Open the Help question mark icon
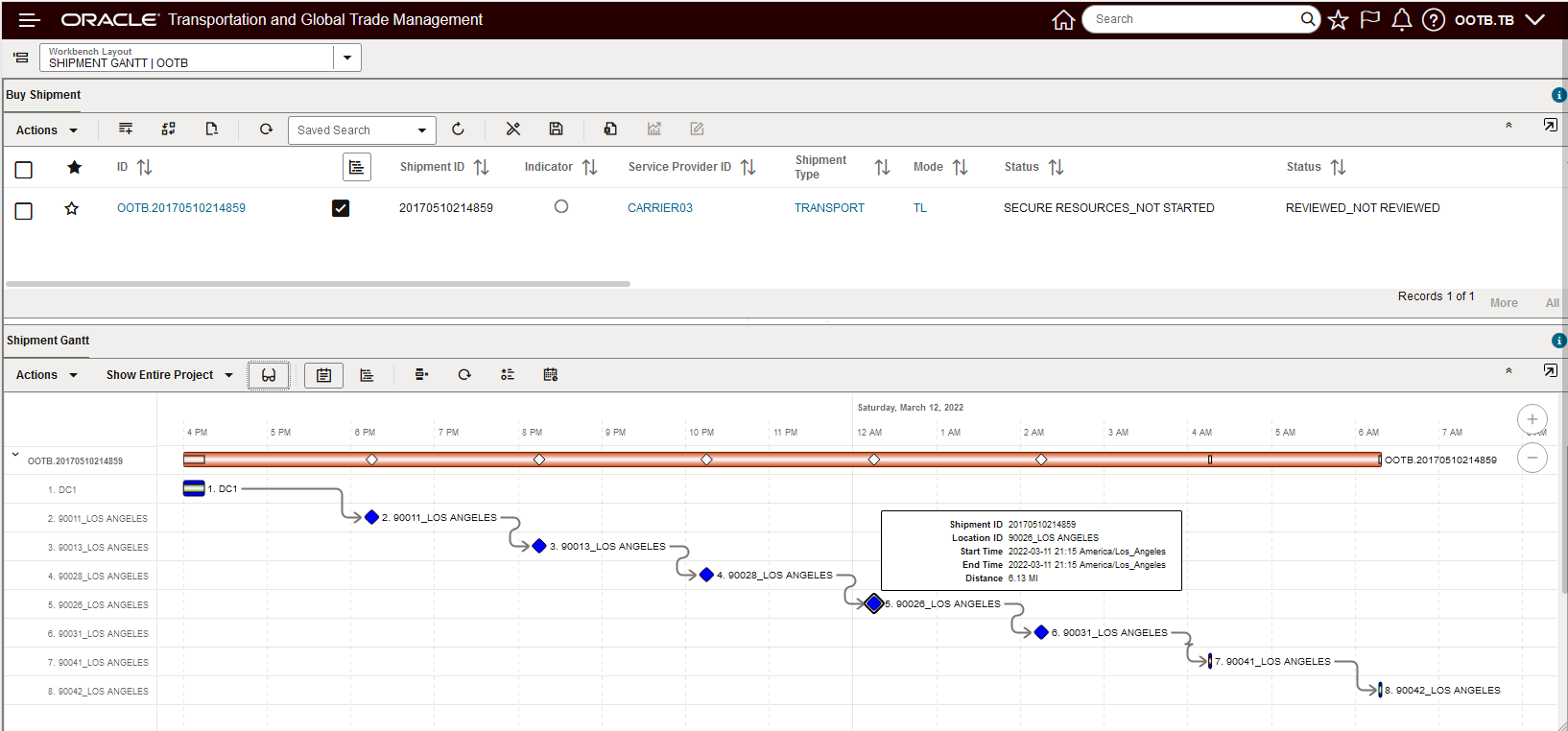This screenshot has width=1568, height=731. tap(1434, 20)
